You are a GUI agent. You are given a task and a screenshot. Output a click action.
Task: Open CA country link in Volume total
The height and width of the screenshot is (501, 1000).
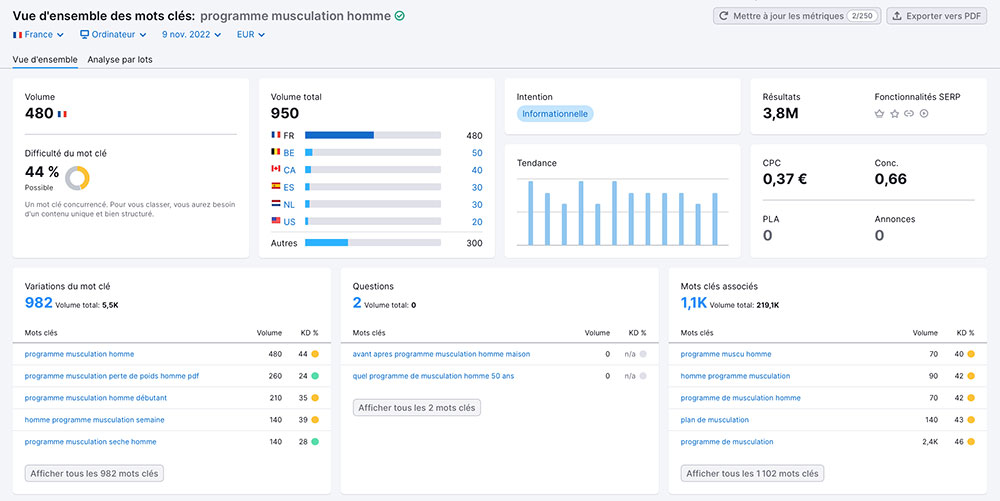290,170
